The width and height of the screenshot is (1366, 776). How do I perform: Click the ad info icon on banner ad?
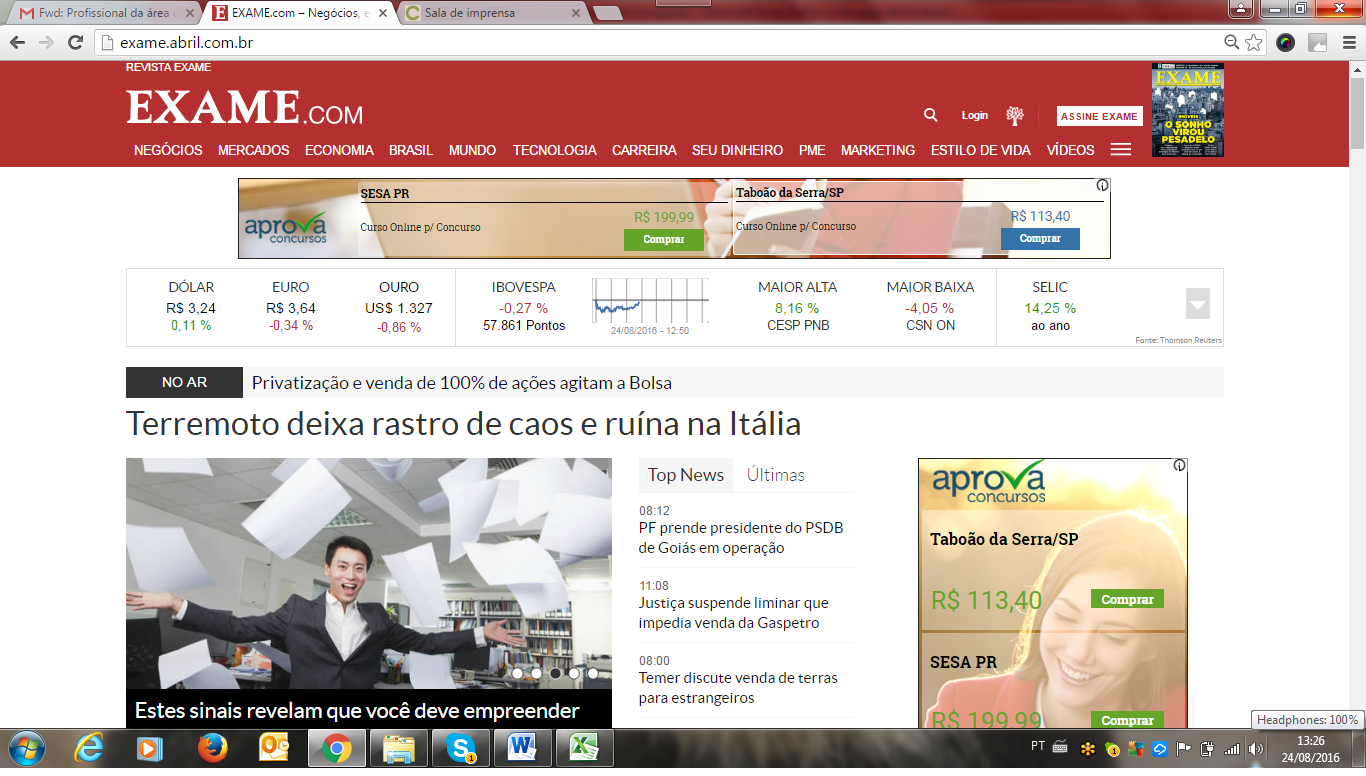(x=1102, y=185)
